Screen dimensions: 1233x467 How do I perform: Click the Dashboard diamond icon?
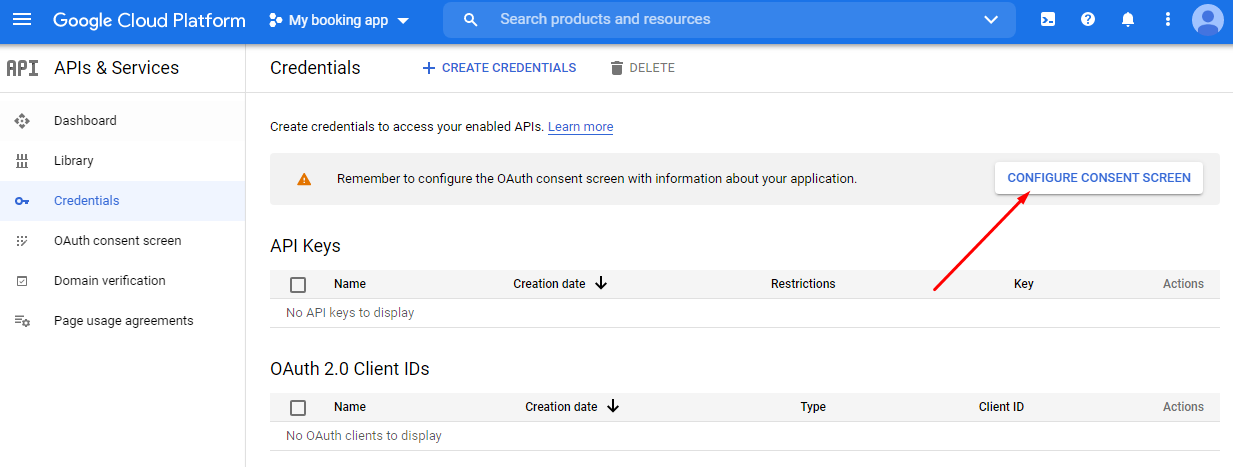click(22, 121)
